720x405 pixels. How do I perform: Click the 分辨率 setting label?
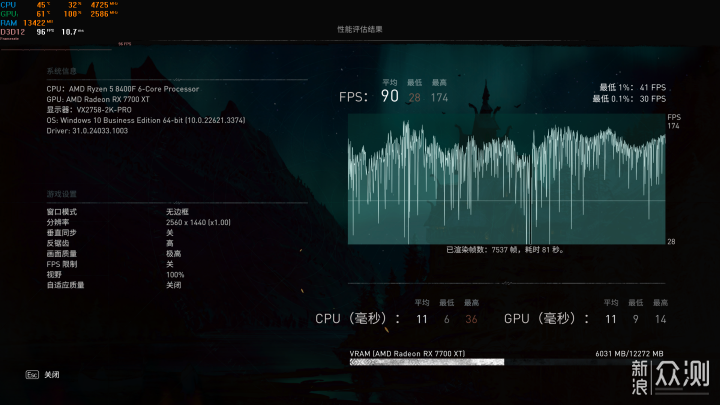click(x=58, y=222)
